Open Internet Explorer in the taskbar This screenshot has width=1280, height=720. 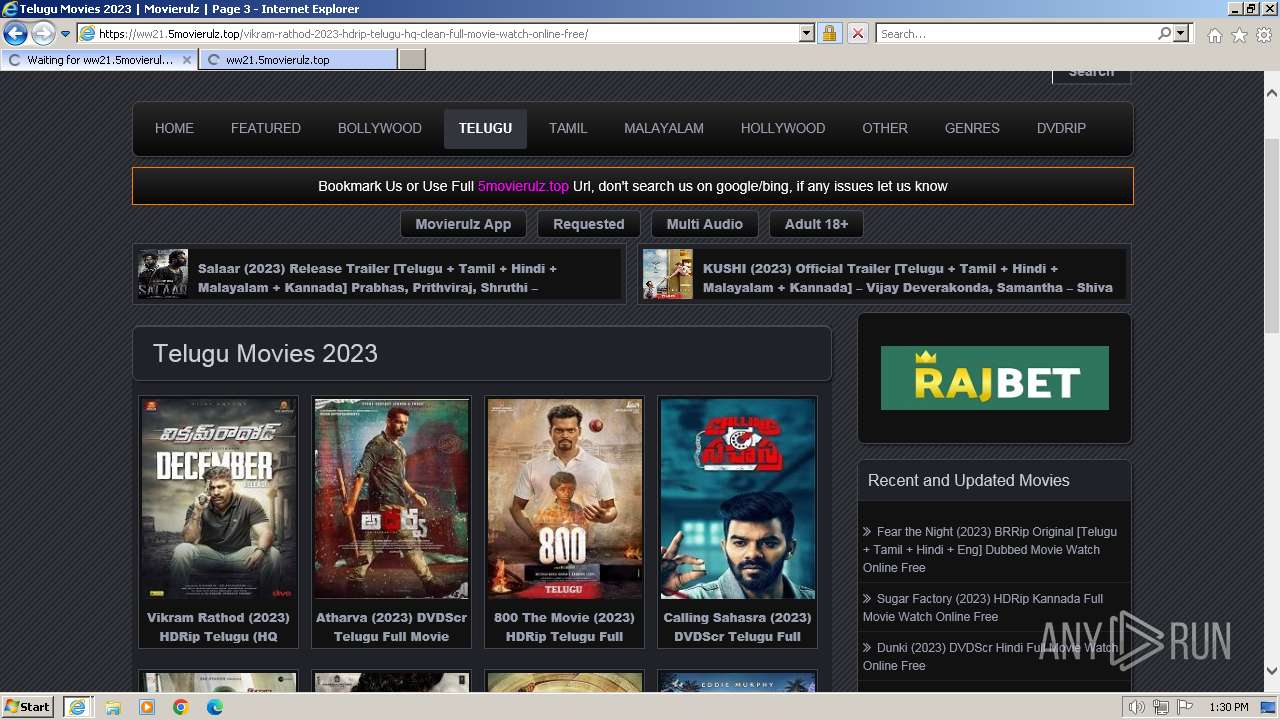[77, 707]
